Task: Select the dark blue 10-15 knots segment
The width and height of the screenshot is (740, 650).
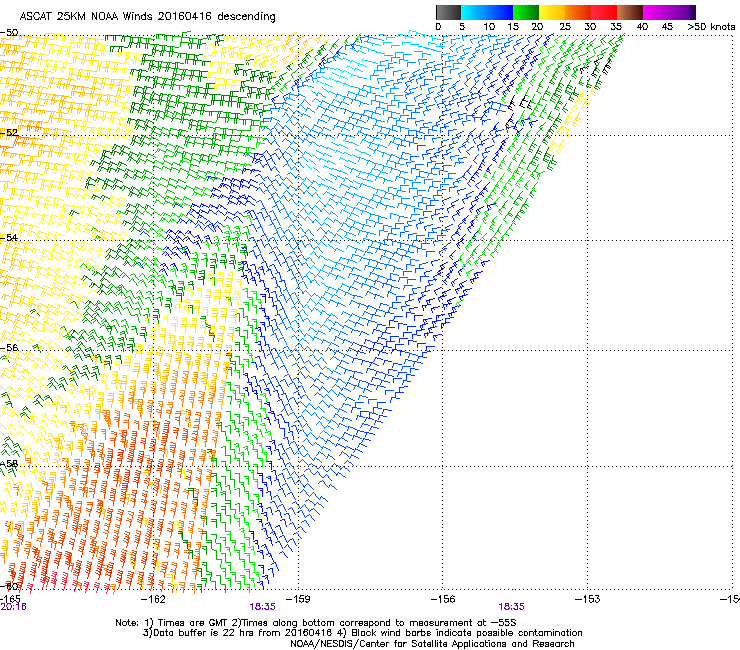Action: (500, 12)
